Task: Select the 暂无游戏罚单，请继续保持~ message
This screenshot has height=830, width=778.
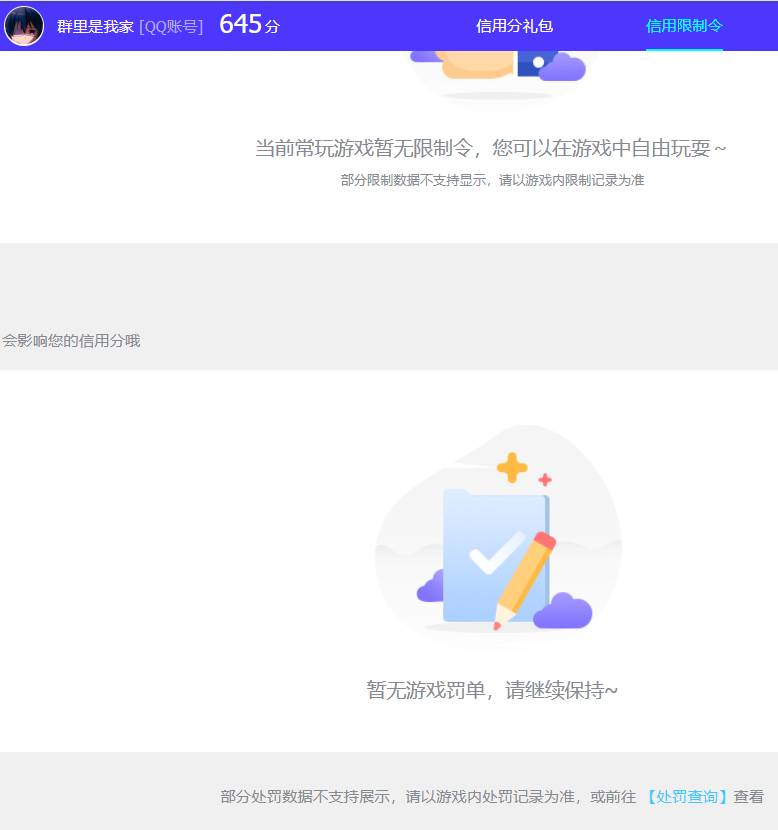Action: point(492,690)
